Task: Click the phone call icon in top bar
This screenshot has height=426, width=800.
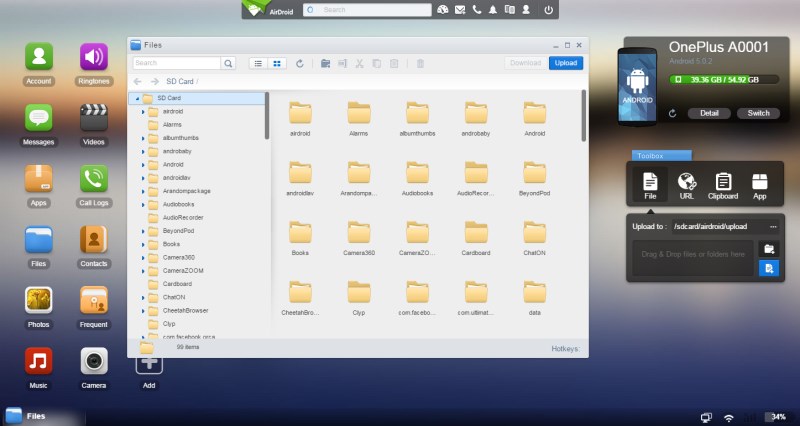Action: 477,10
